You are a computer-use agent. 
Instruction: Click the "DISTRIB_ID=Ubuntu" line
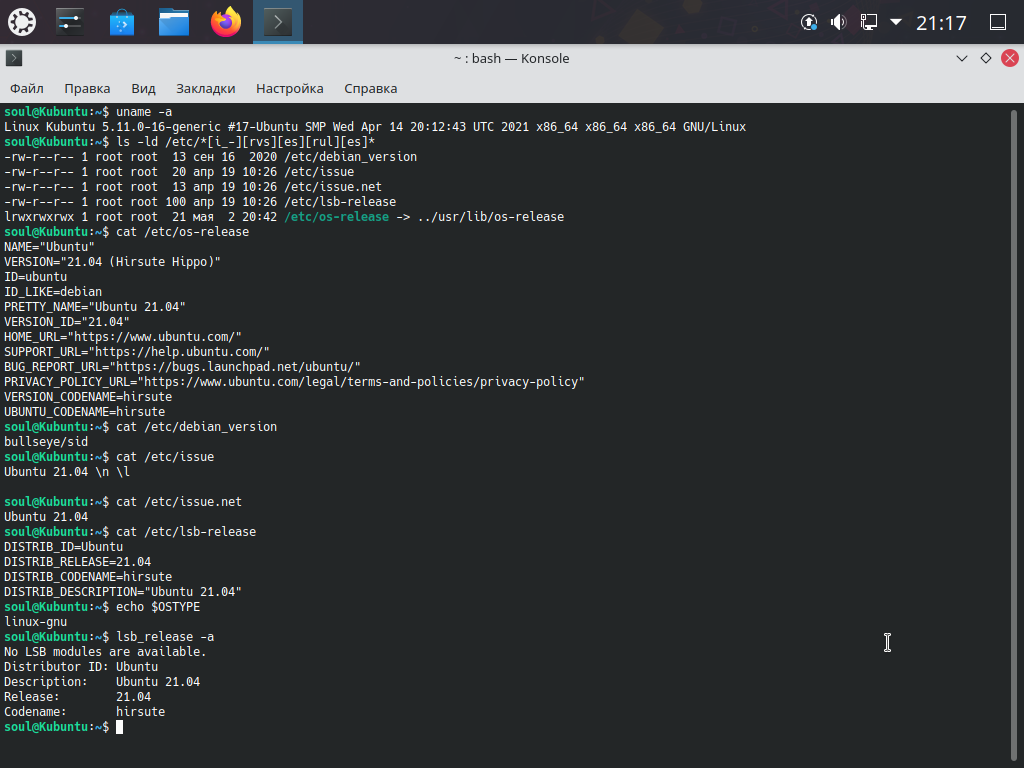pyautogui.click(x=63, y=547)
